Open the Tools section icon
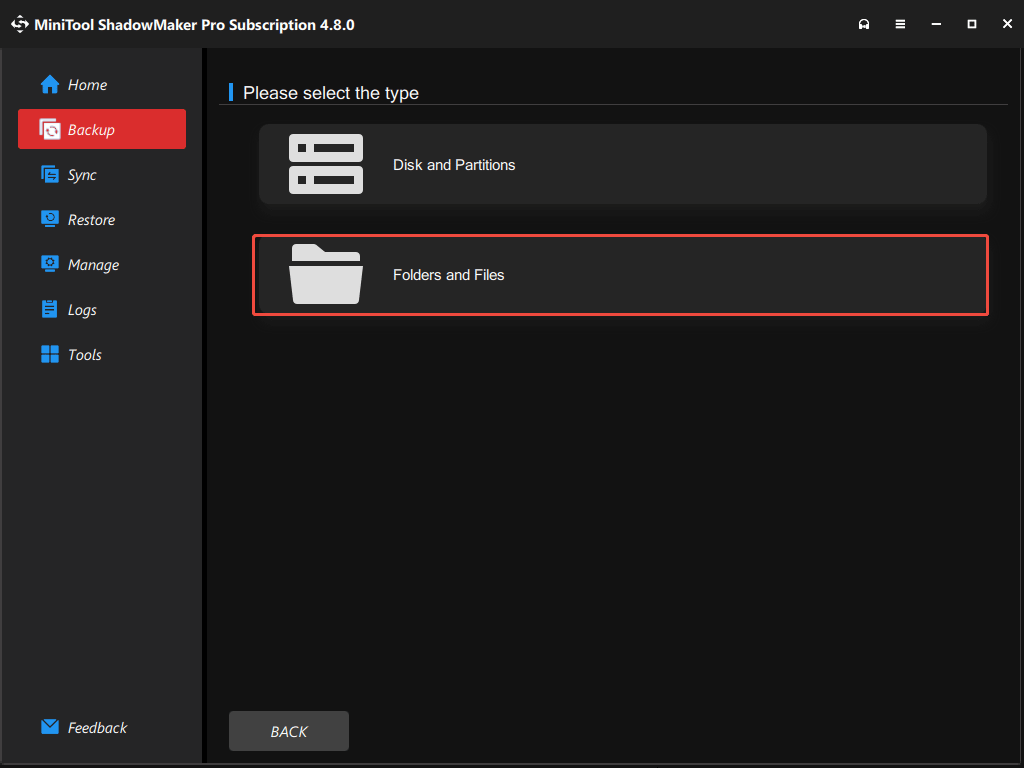The image size is (1024, 768). click(x=49, y=354)
